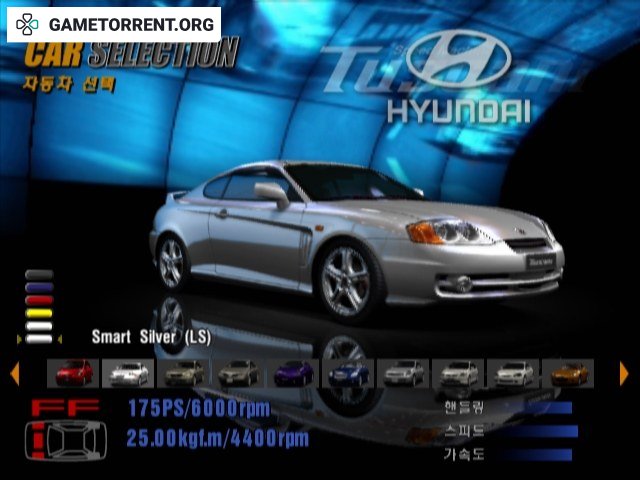Choose the third car thumbnail, beige sedan
The image size is (640, 480).
pyautogui.click(x=183, y=373)
